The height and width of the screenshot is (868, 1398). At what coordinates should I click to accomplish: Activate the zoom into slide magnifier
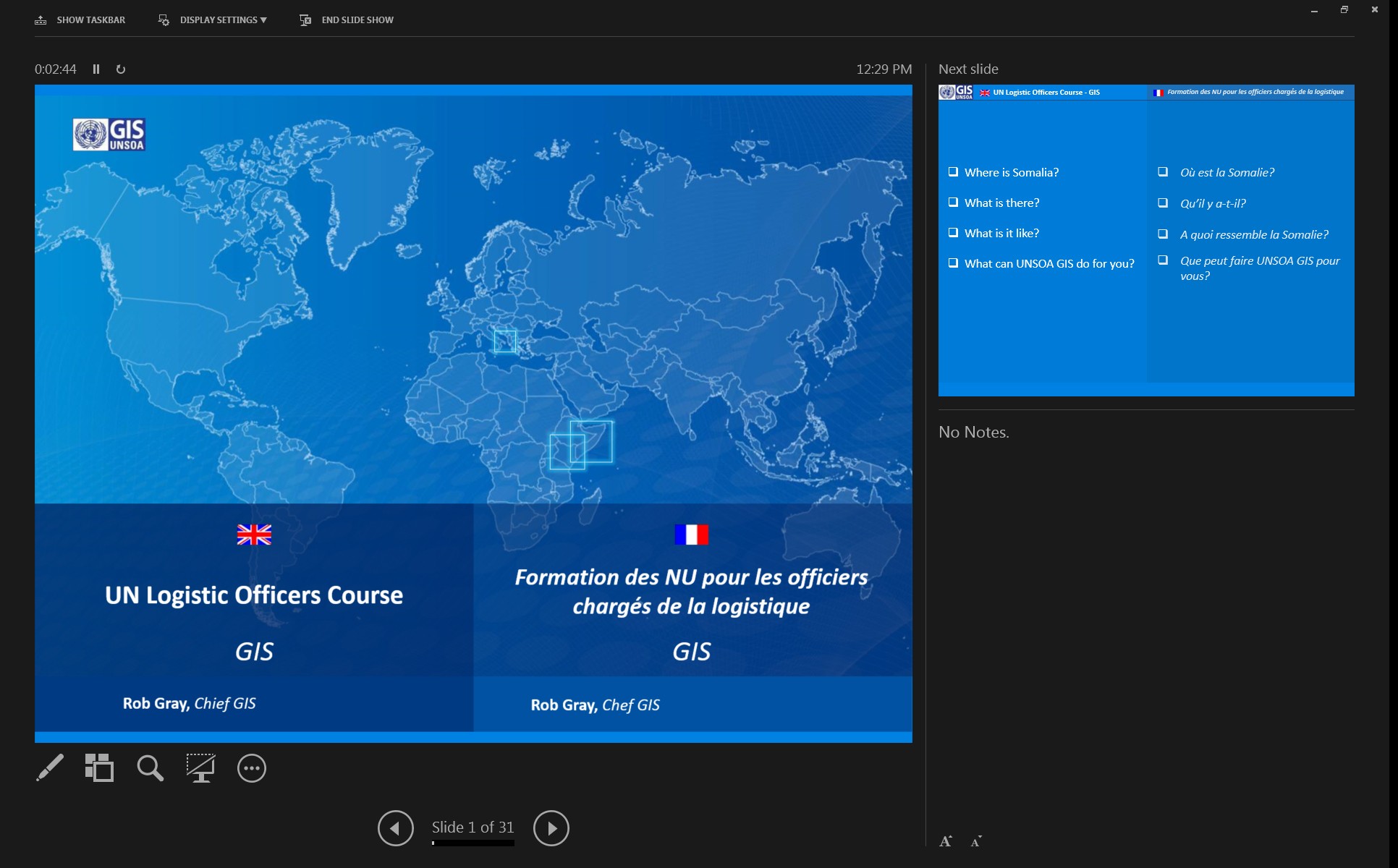[150, 767]
